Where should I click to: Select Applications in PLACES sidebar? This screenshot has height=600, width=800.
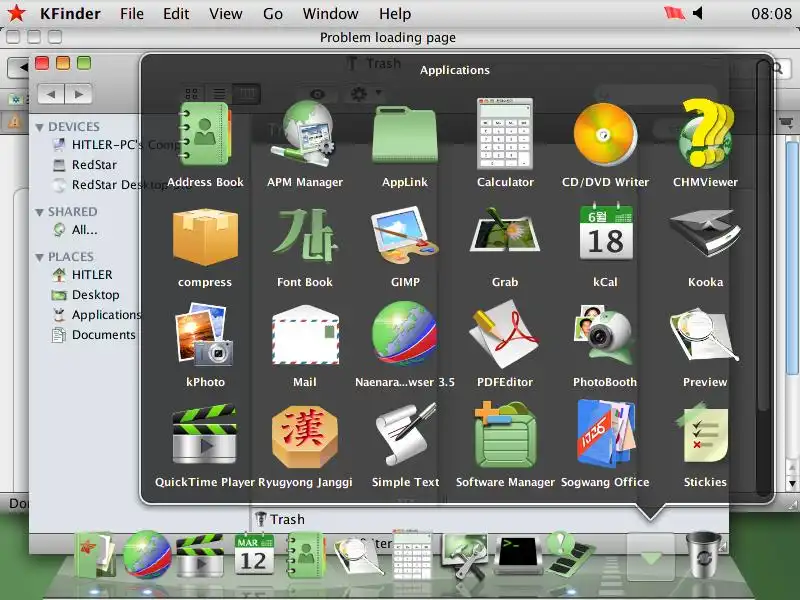pos(97,315)
